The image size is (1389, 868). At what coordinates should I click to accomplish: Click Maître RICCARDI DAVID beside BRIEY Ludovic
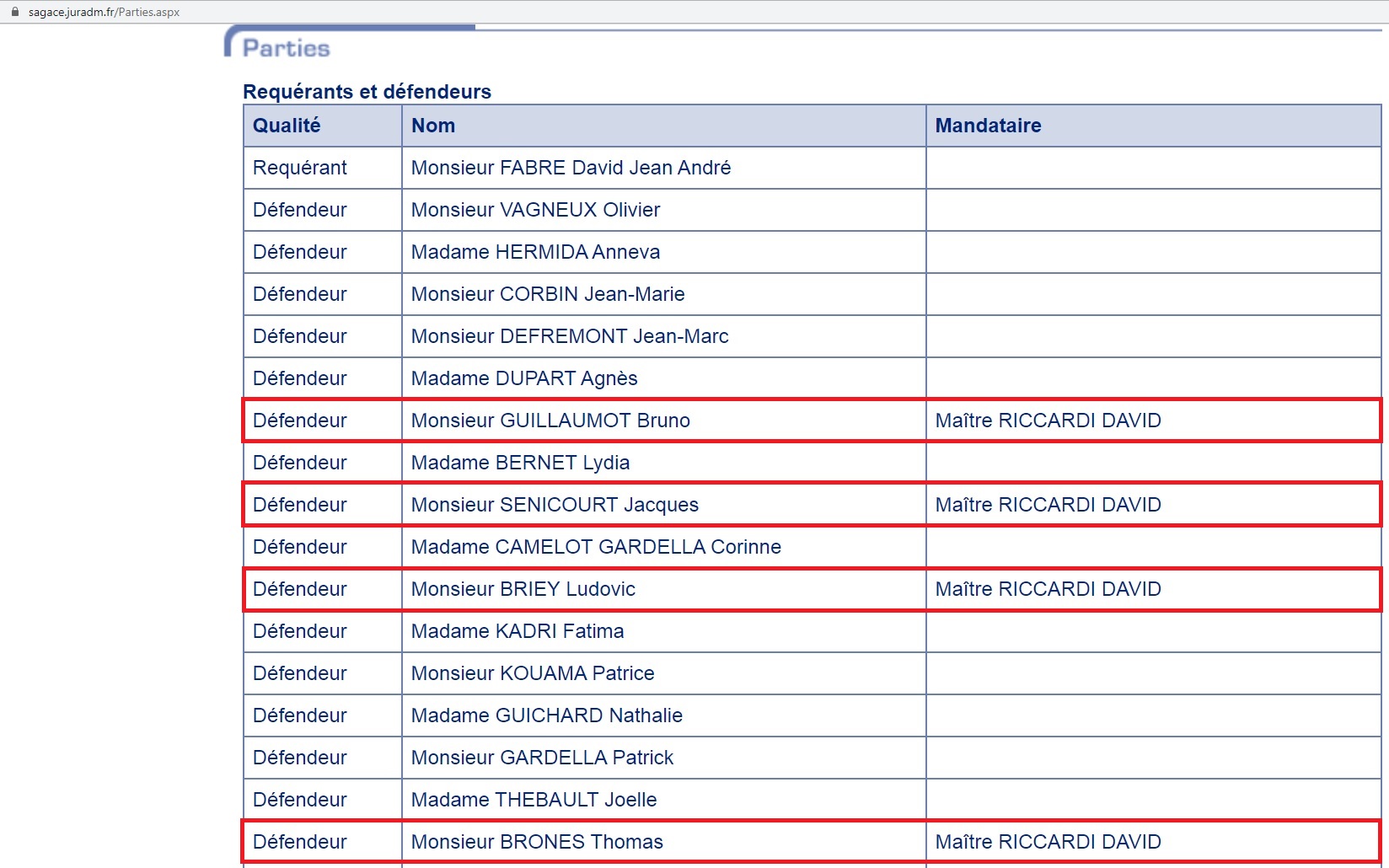(x=1048, y=589)
